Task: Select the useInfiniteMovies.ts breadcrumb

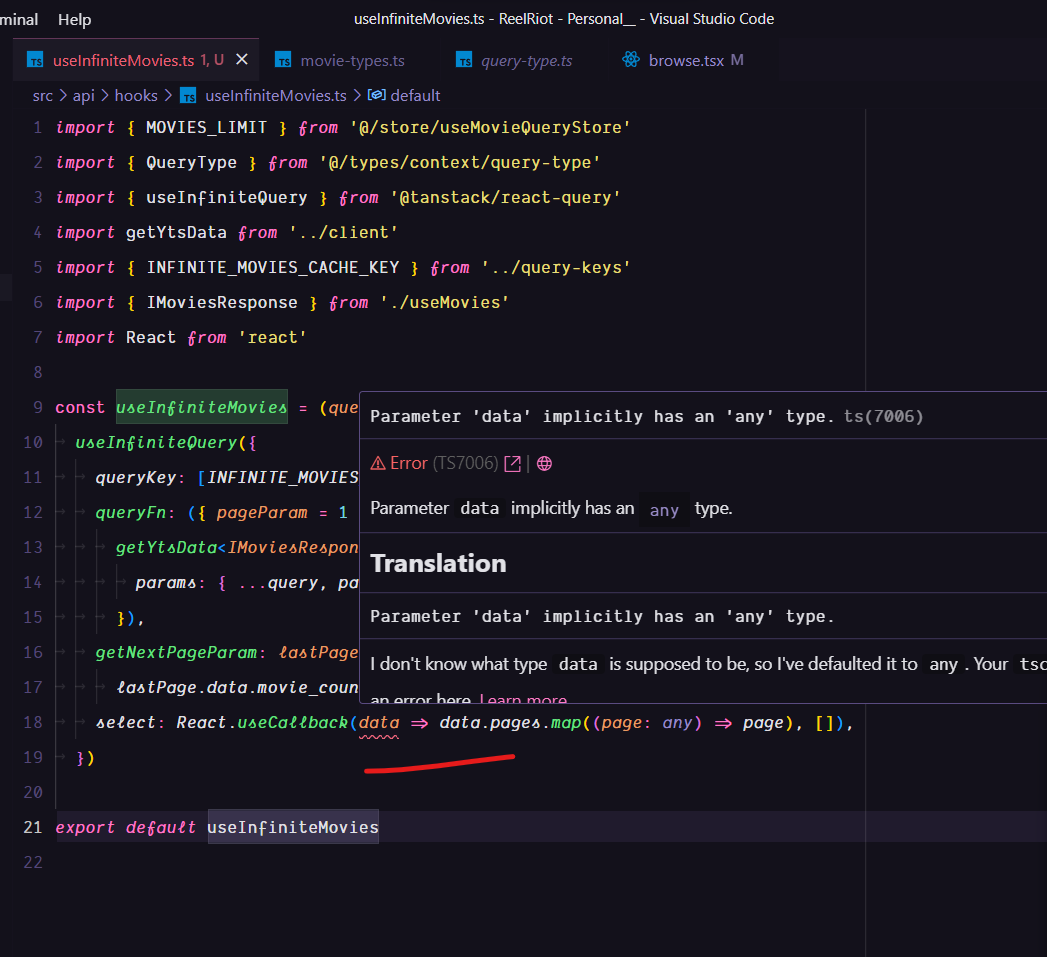Action: [276, 95]
